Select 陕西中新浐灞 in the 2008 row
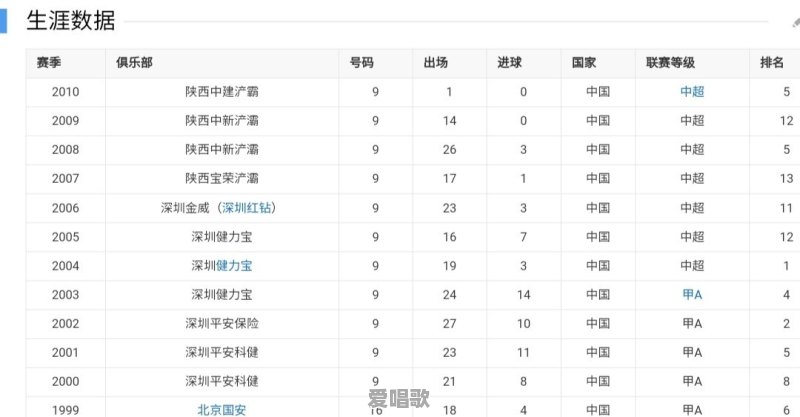This screenshot has width=800, height=417. point(222,150)
